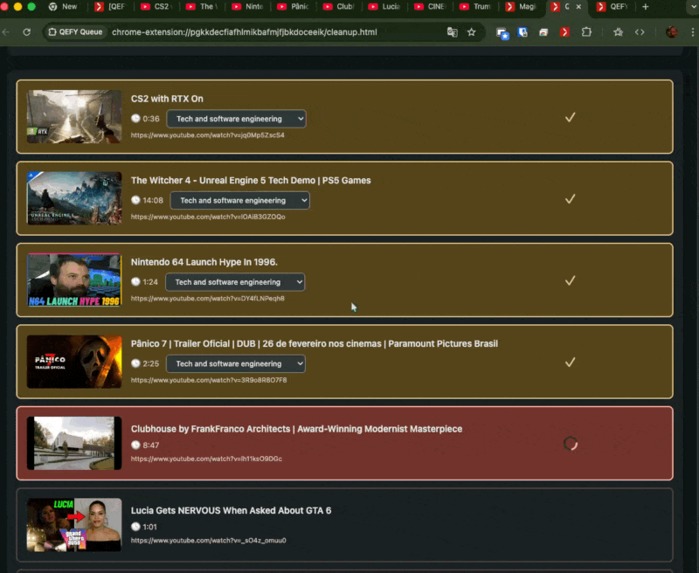
Task: Open the bookmarks star toolbar icon
Action: pos(618,32)
